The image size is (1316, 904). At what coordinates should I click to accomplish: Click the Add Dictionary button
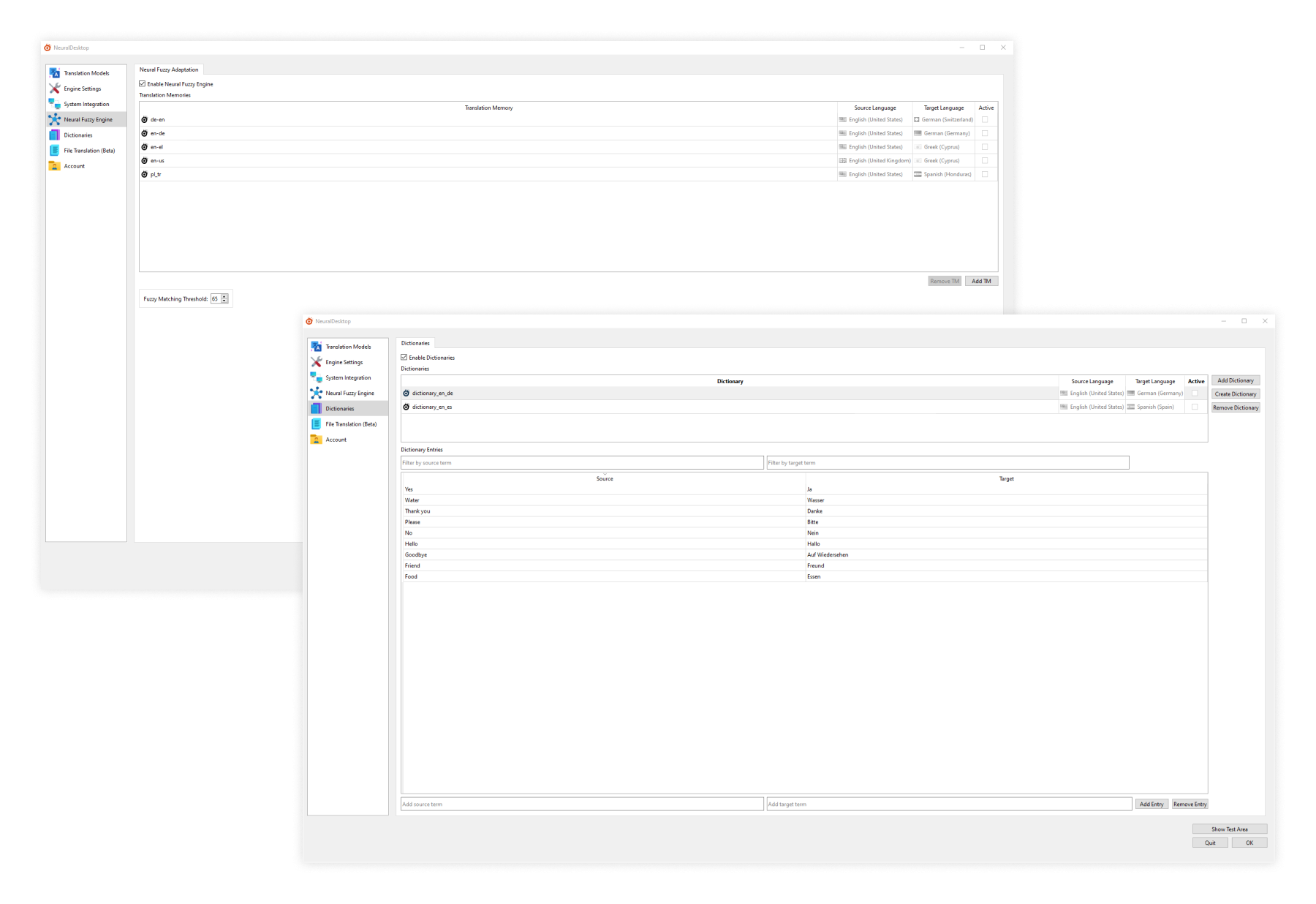pos(1236,380)
